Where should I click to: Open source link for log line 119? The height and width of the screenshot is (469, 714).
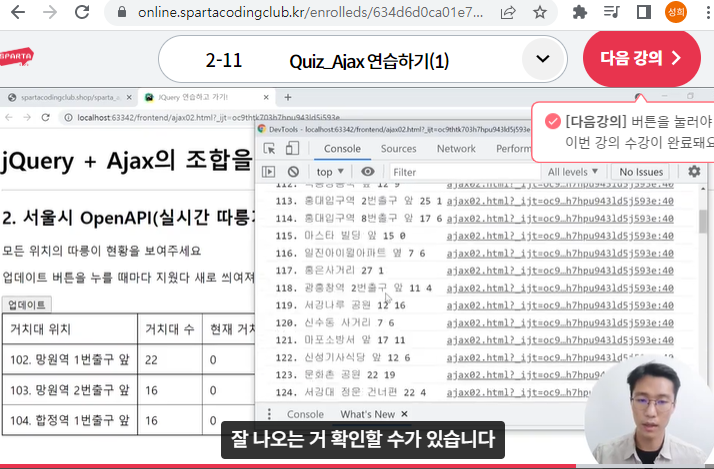[560, 305]
